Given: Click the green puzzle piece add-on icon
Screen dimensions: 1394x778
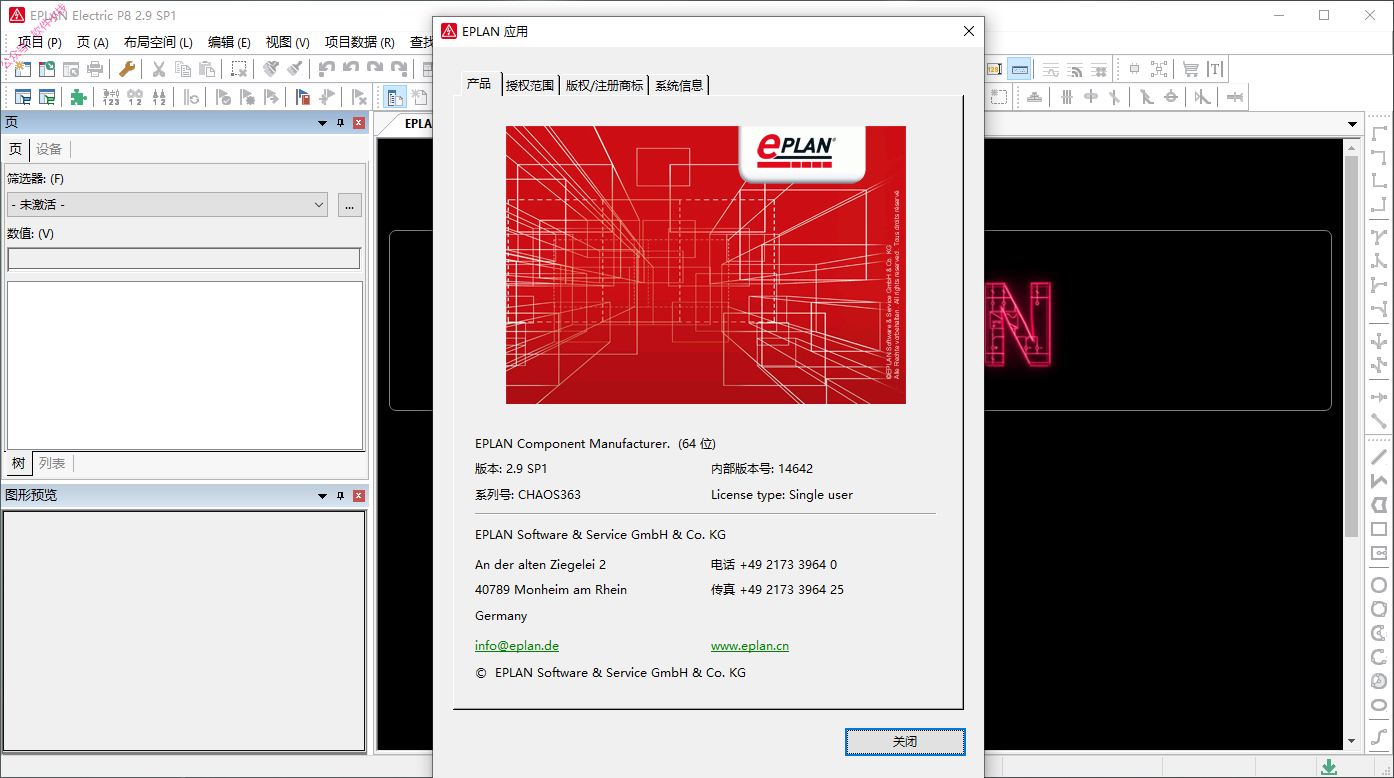Looking at the screenshot, I should pos(78,97).
